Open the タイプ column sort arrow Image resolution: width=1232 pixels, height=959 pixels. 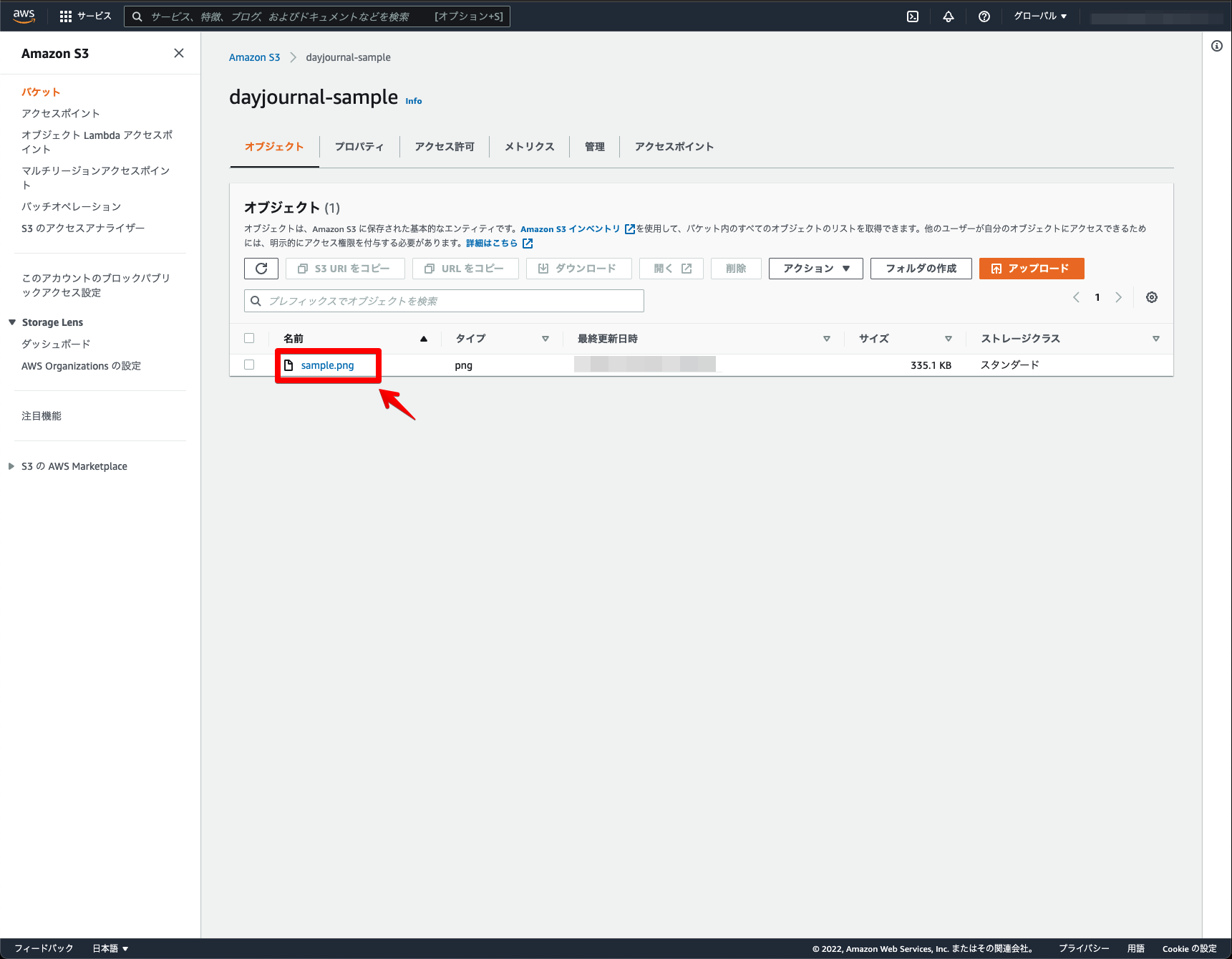[x=545, y=339]
